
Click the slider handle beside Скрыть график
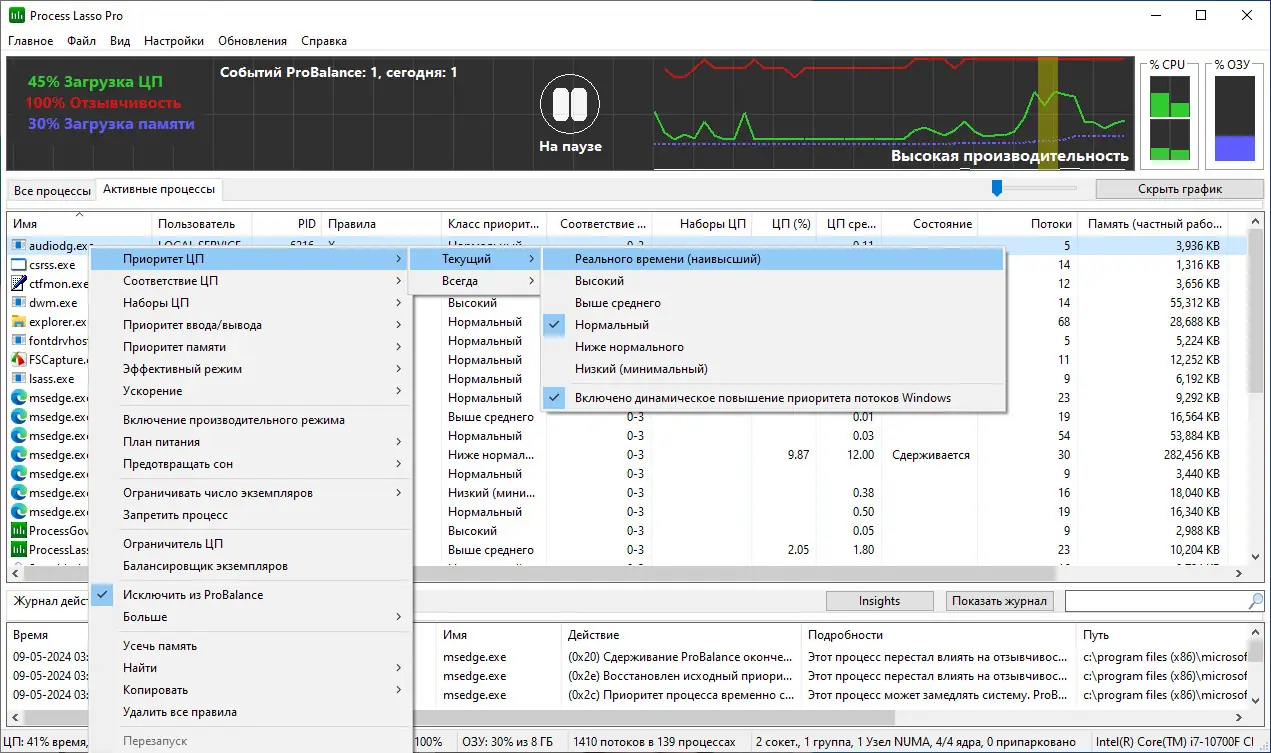click(x=997, y=188)
